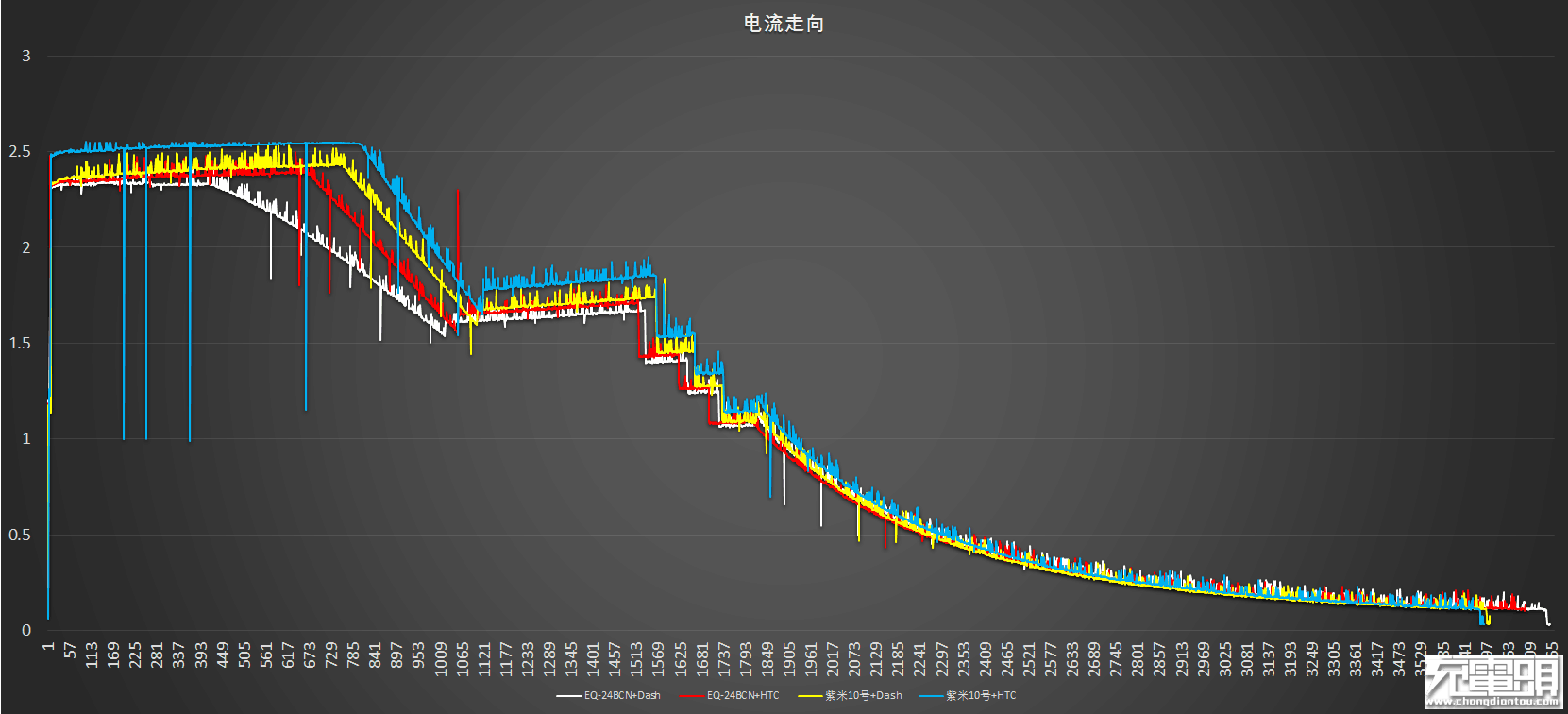Click the x-axis label "2465"
Image resolution: width=1568 pixels, height=714 pixels.
click(x=1007, y=658)
